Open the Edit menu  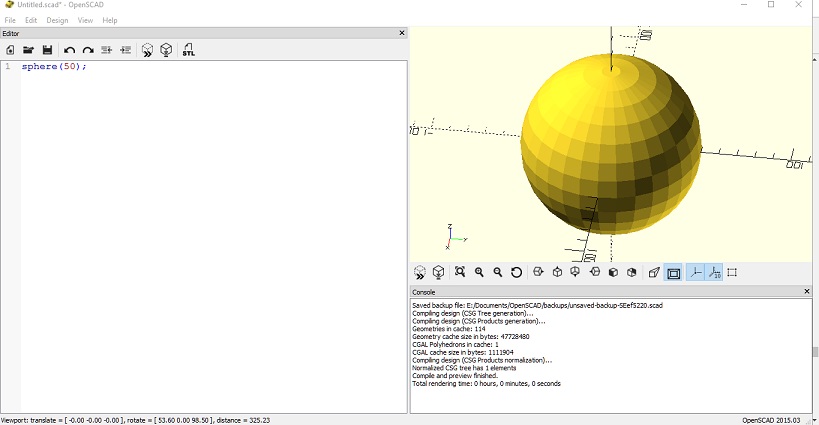(31, 20)
